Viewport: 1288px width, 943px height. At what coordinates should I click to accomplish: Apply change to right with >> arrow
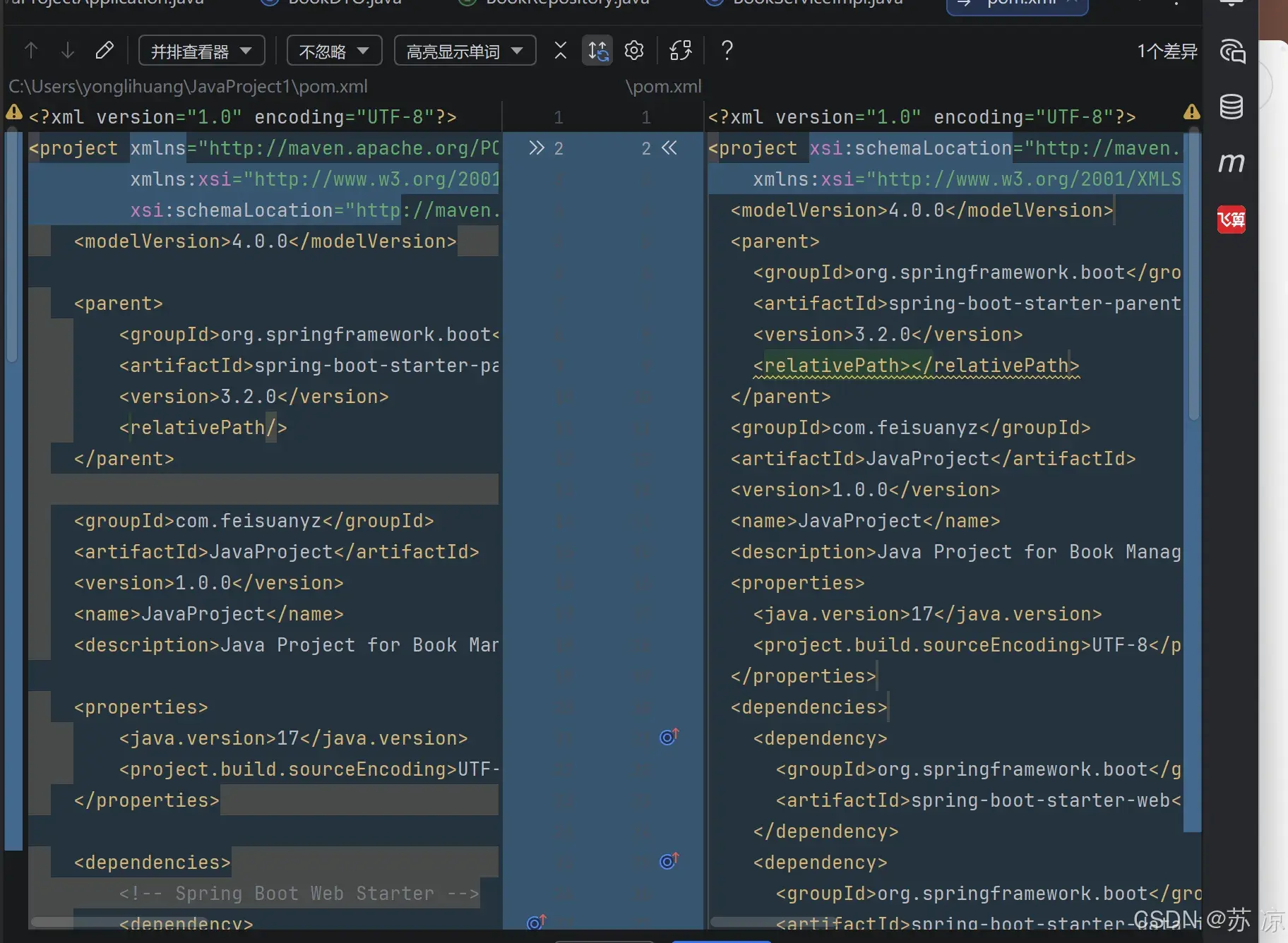[x=537, y=148]
